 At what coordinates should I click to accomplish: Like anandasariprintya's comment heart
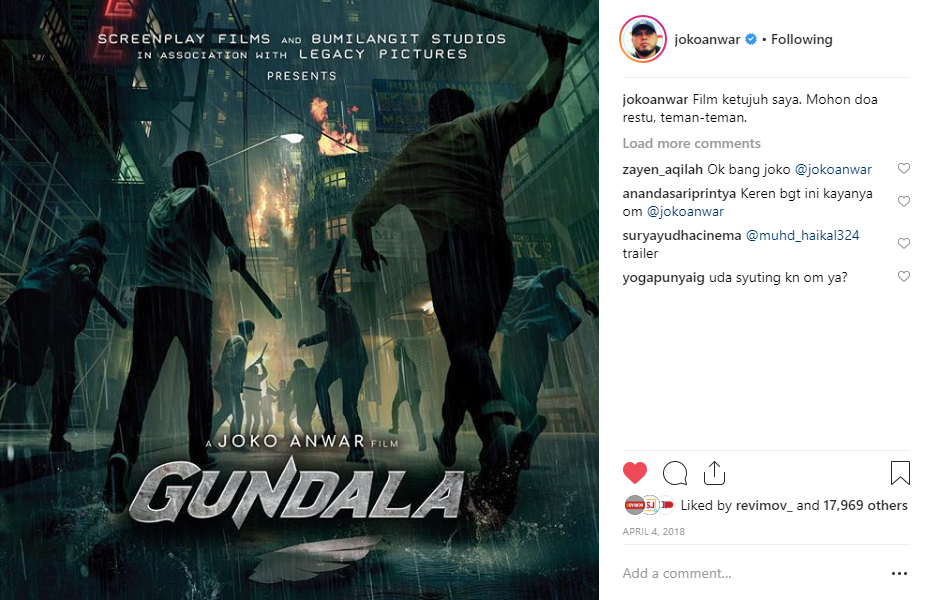click(904, 201)
